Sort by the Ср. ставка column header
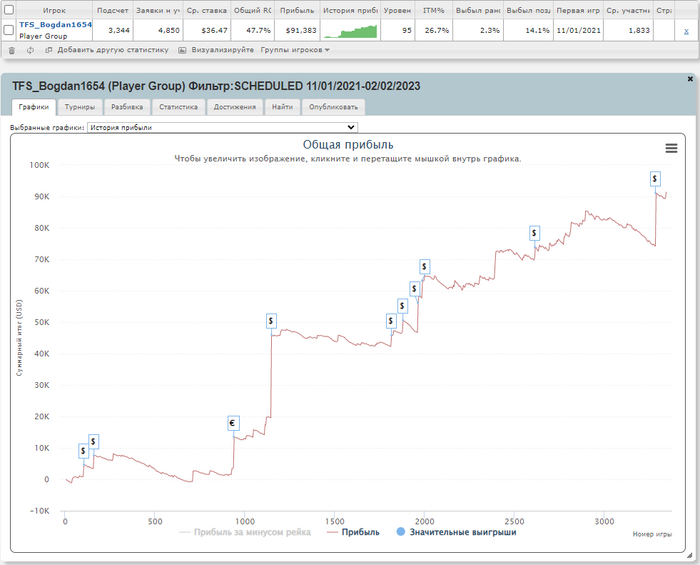 (207, 10)
